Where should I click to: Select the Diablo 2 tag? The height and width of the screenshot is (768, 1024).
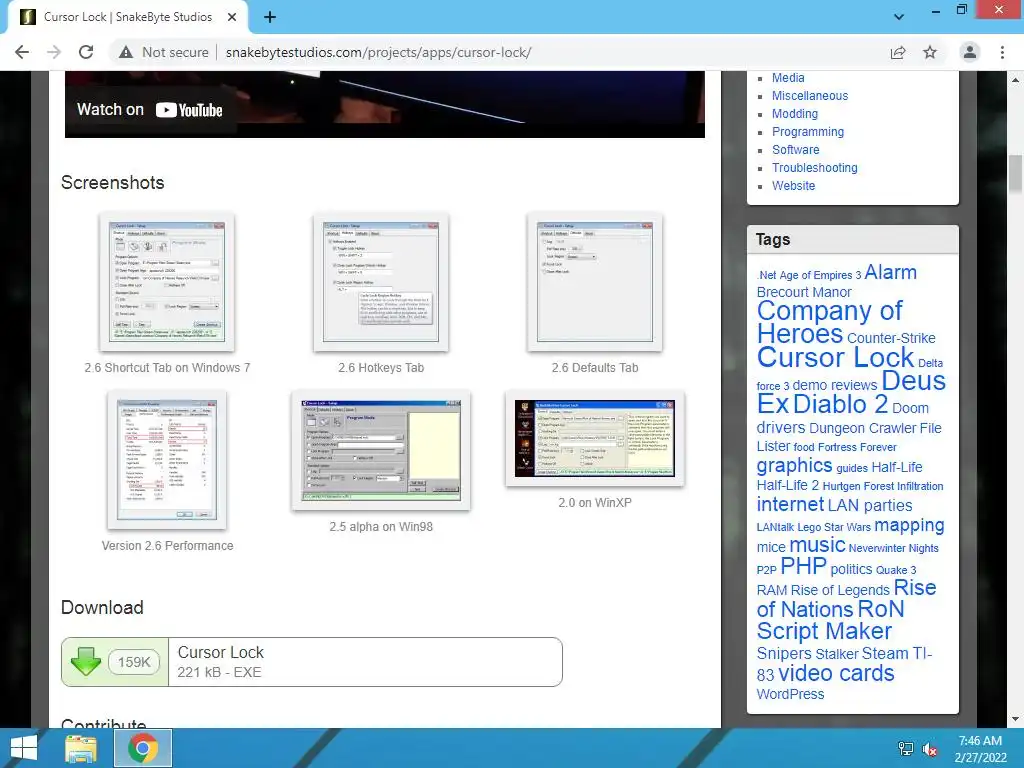[x=840, y=404]
